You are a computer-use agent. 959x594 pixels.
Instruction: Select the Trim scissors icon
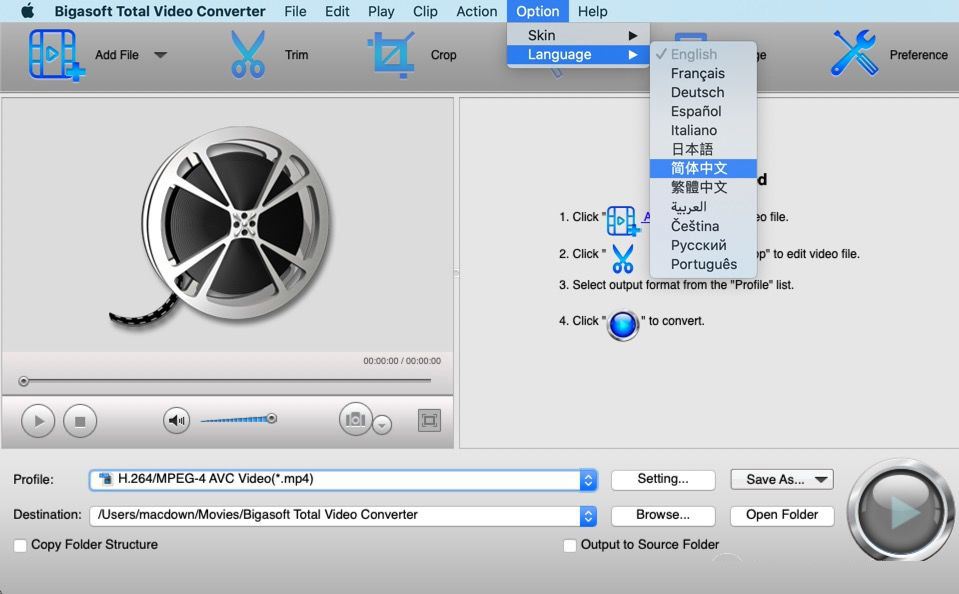(x=248, y=55)
